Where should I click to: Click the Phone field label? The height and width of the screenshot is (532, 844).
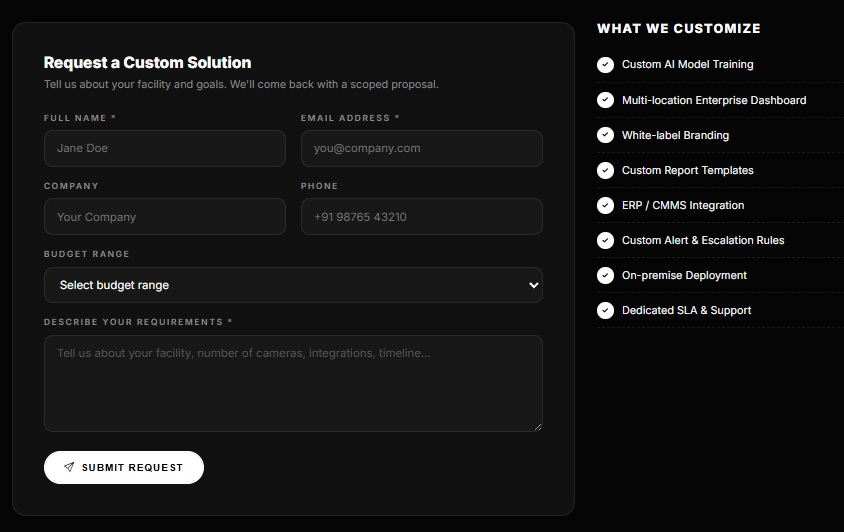pos(319,186)
